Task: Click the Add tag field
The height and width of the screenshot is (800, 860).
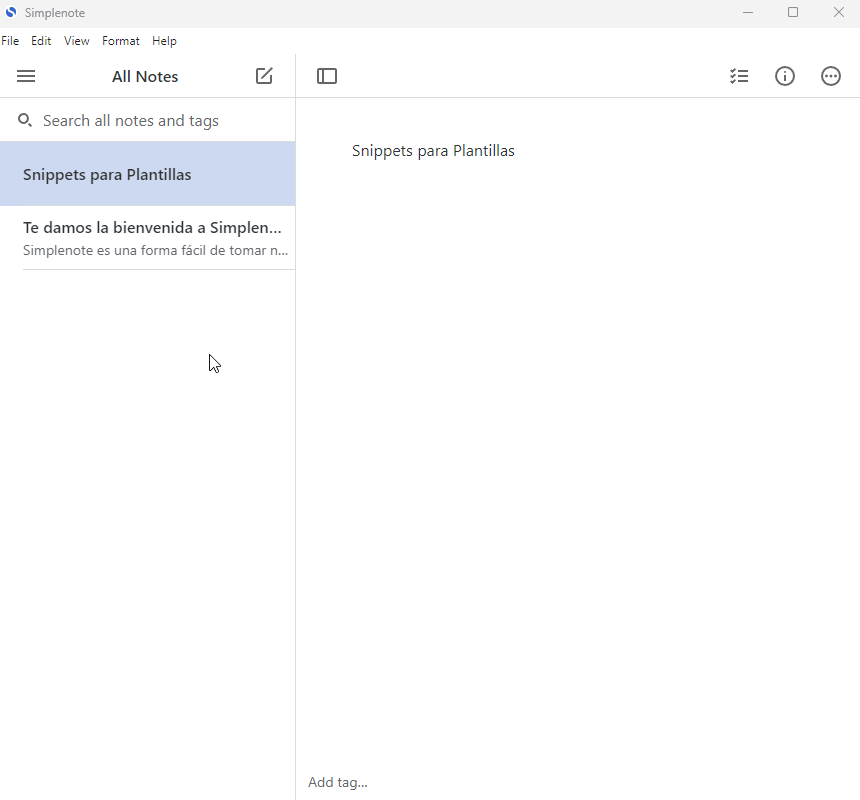Action: click(337, 782)
